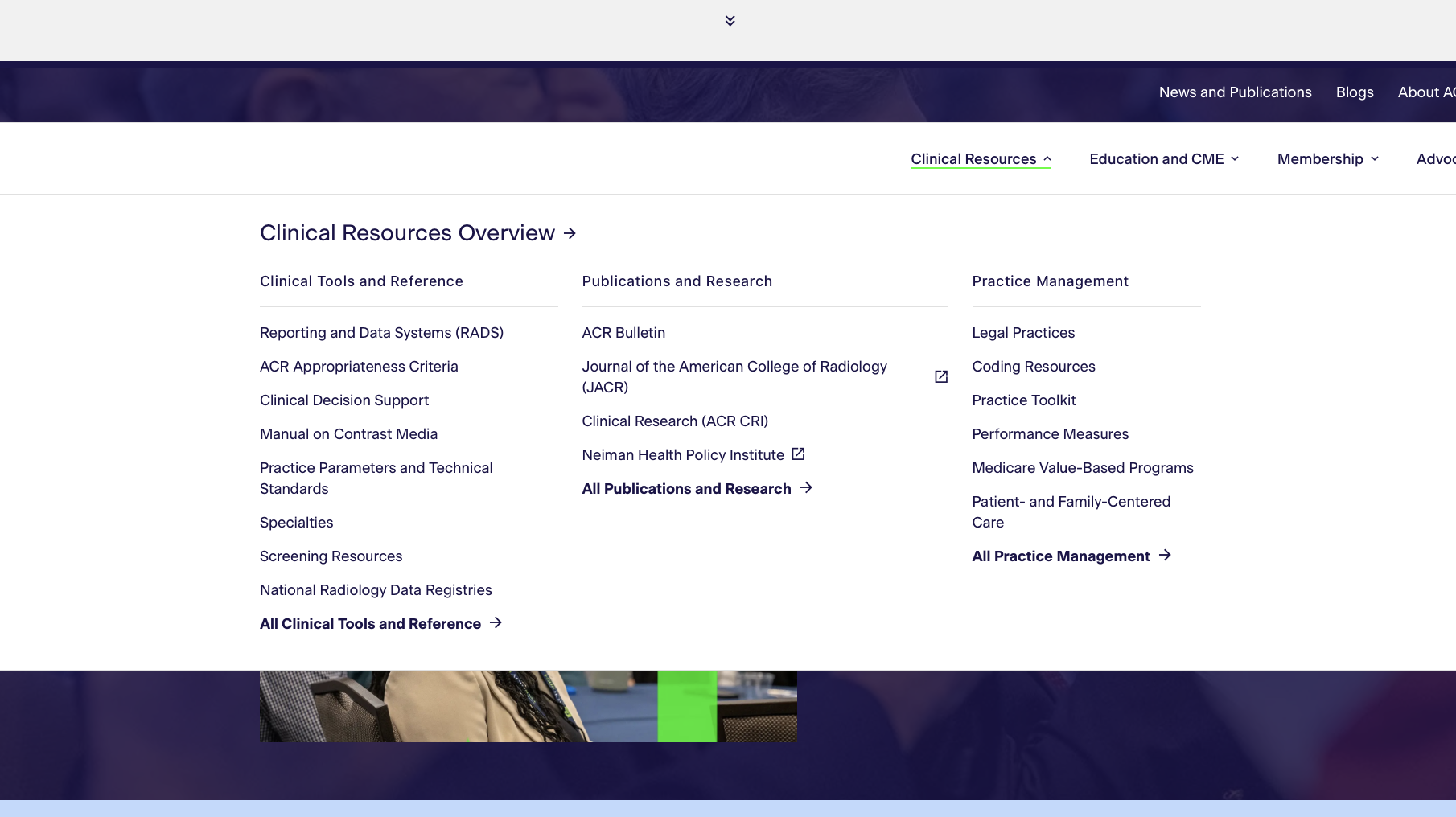This screenshot has width=1456, height=817.
Task: Click the meeting photo thumbnail below the menu
Action: click(x=528, y=707)
